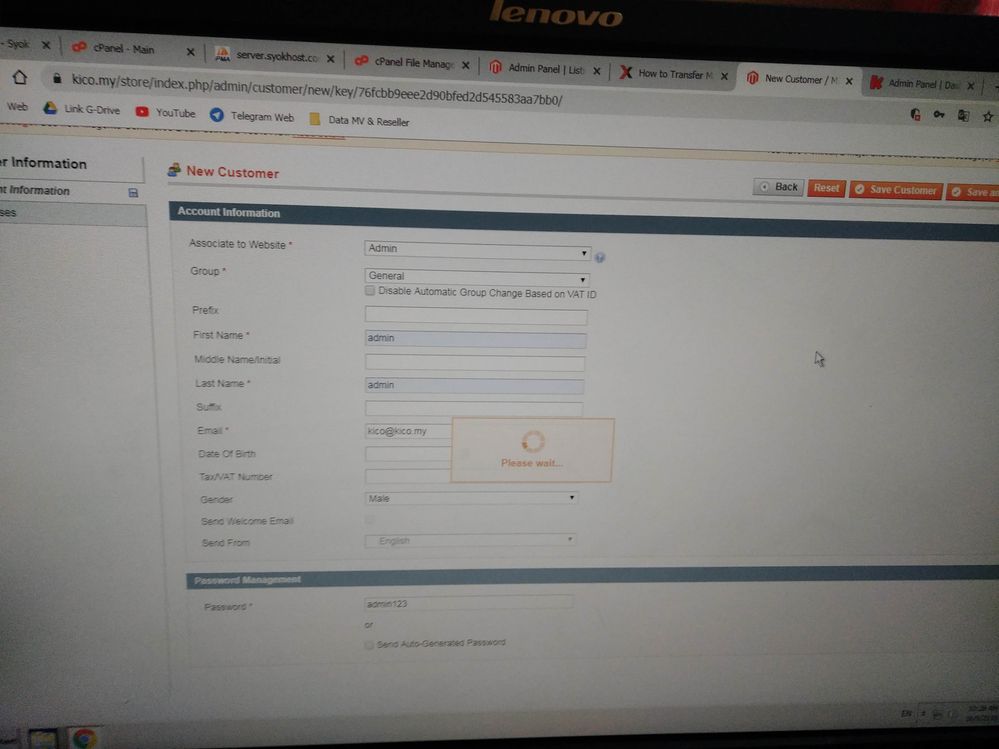Open the Associate to Website dropdown

coord(477,250)
